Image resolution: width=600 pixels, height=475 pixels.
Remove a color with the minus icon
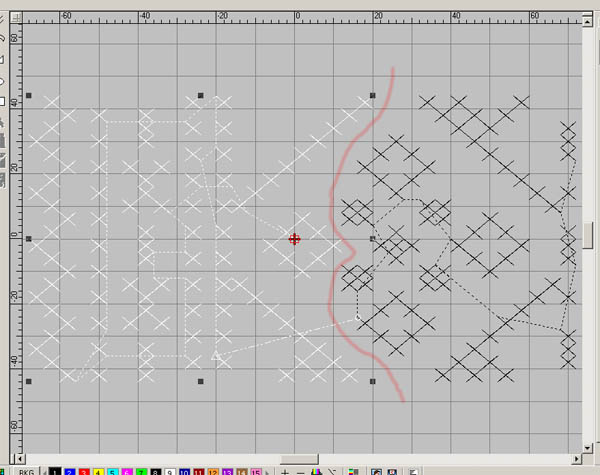pyautogui.click(x=300, y=472)
